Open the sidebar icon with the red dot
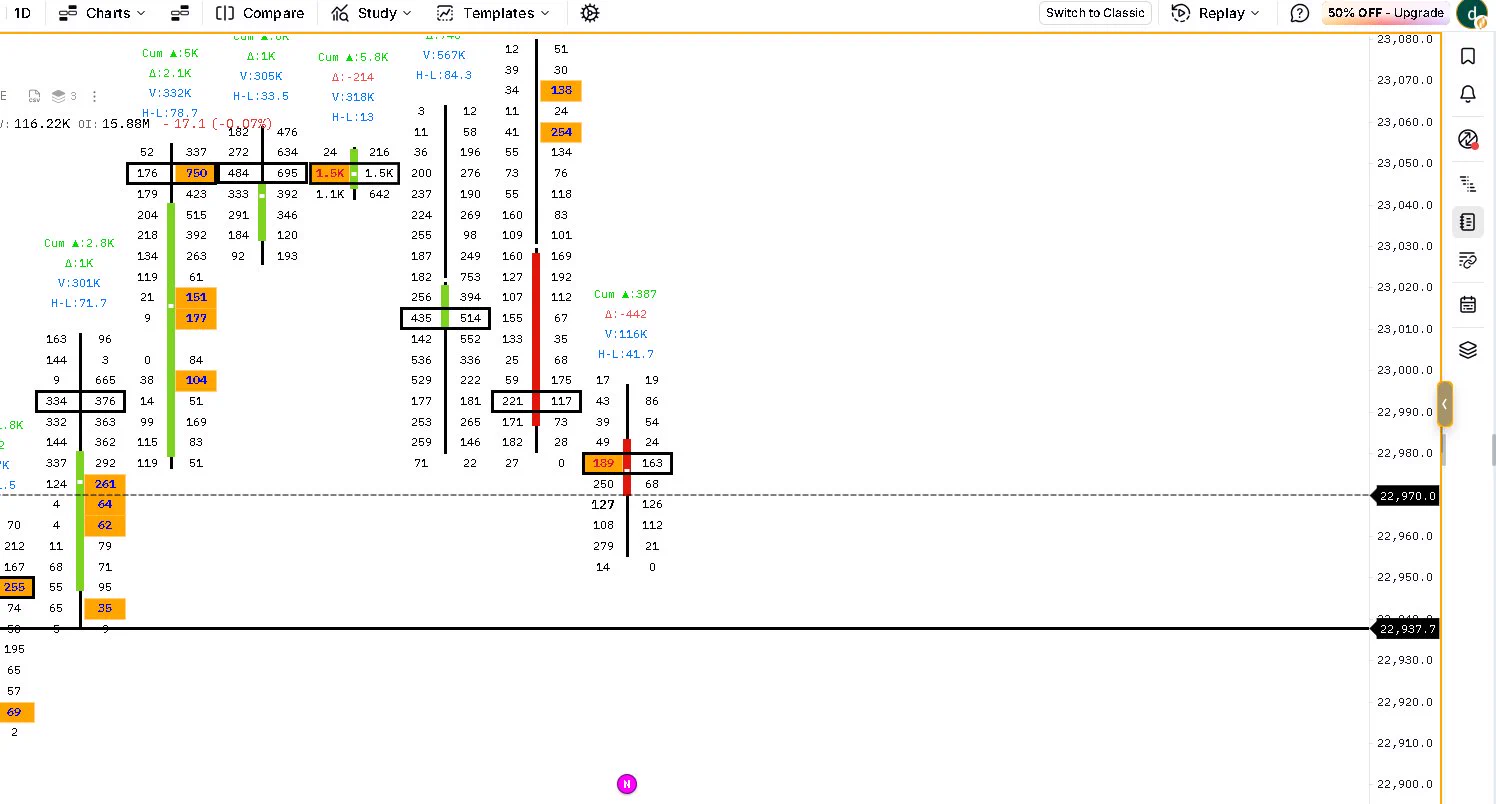Image resolution: width=1496 pixels, height=804 pixels. pyautogui.click(x=1468, y=139)
